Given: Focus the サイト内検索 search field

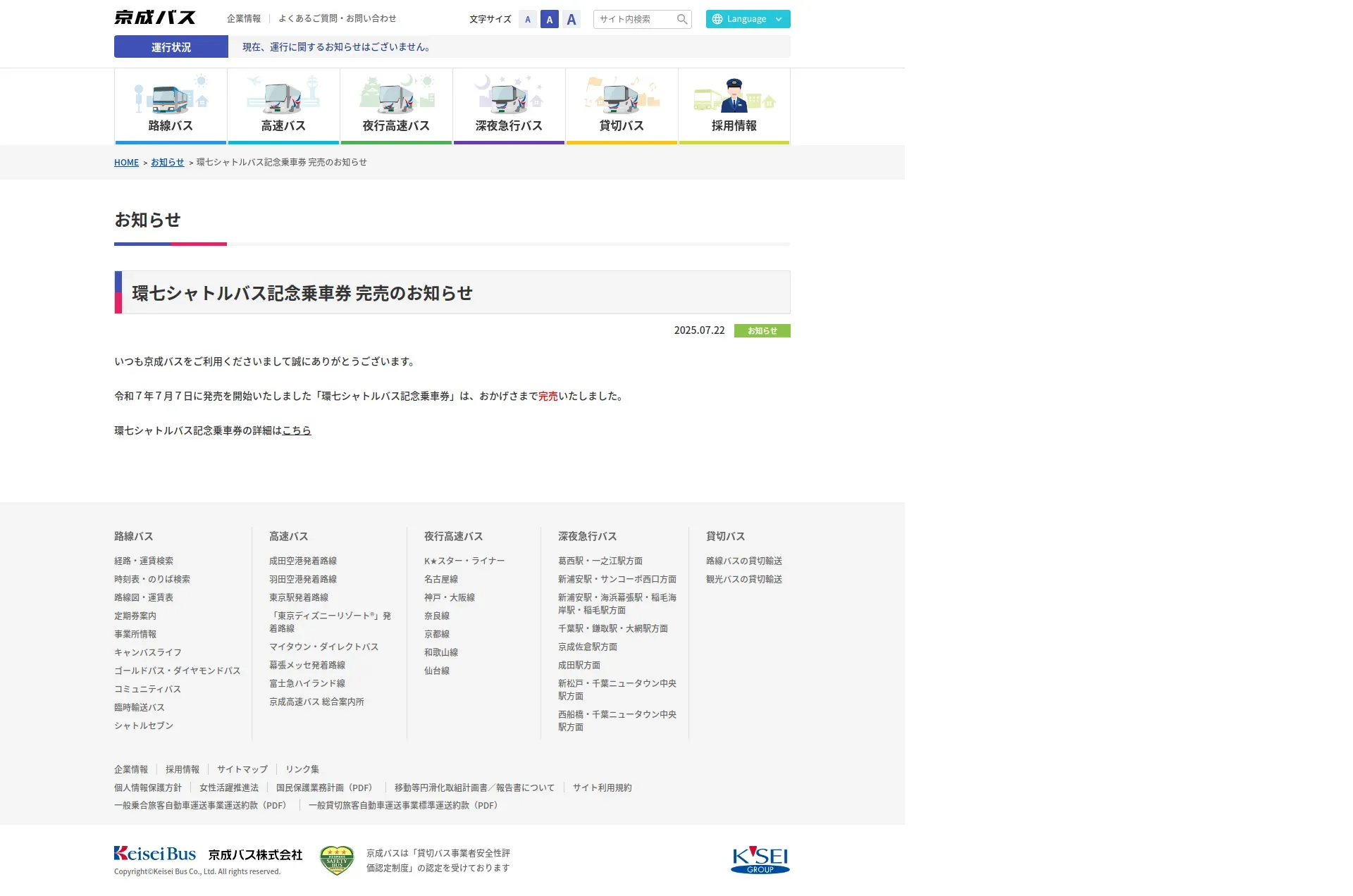Looking at the screenshot, I should click(634, 19).
